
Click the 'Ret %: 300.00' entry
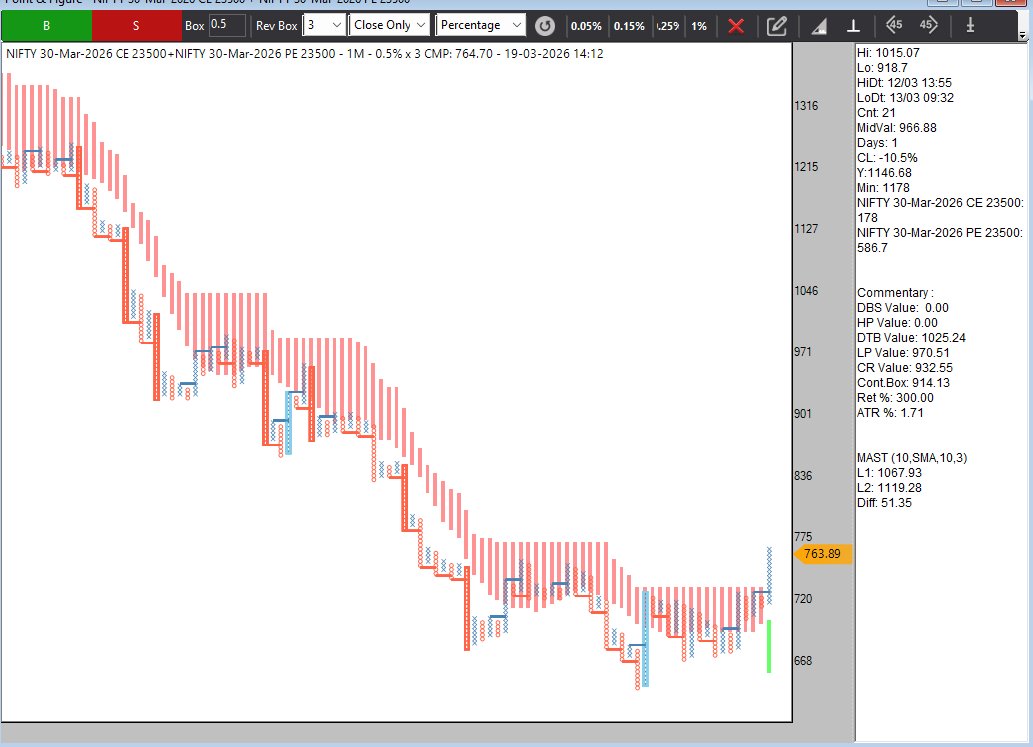(x=895, y=398)
